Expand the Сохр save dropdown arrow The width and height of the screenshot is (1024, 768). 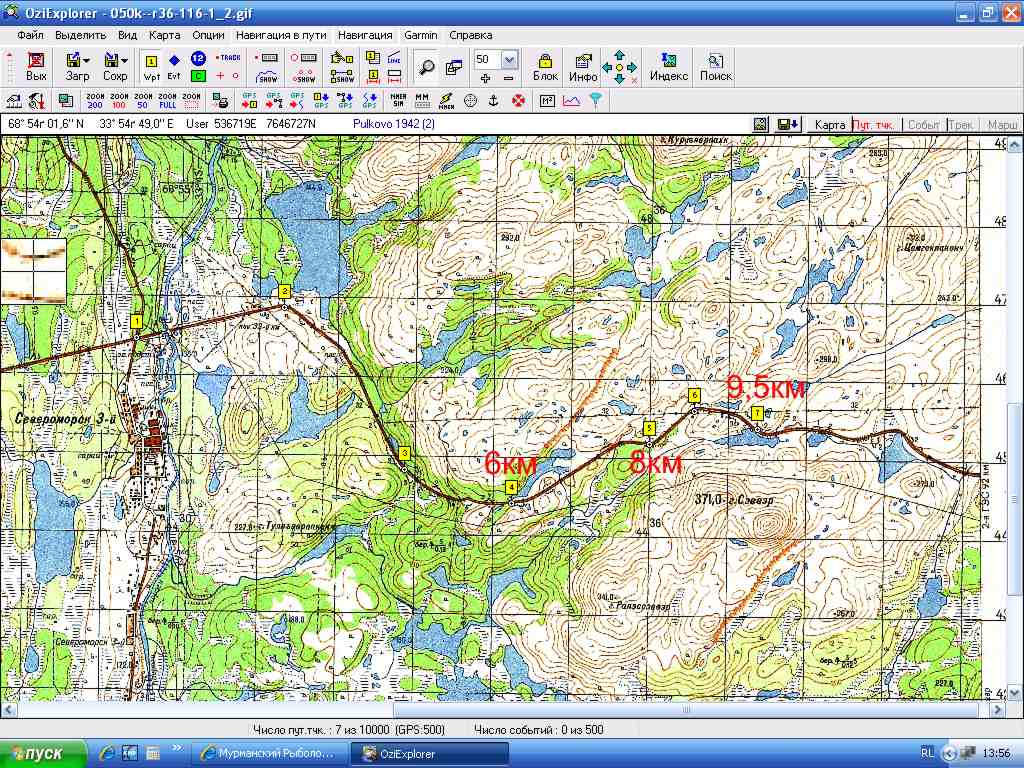124,60
